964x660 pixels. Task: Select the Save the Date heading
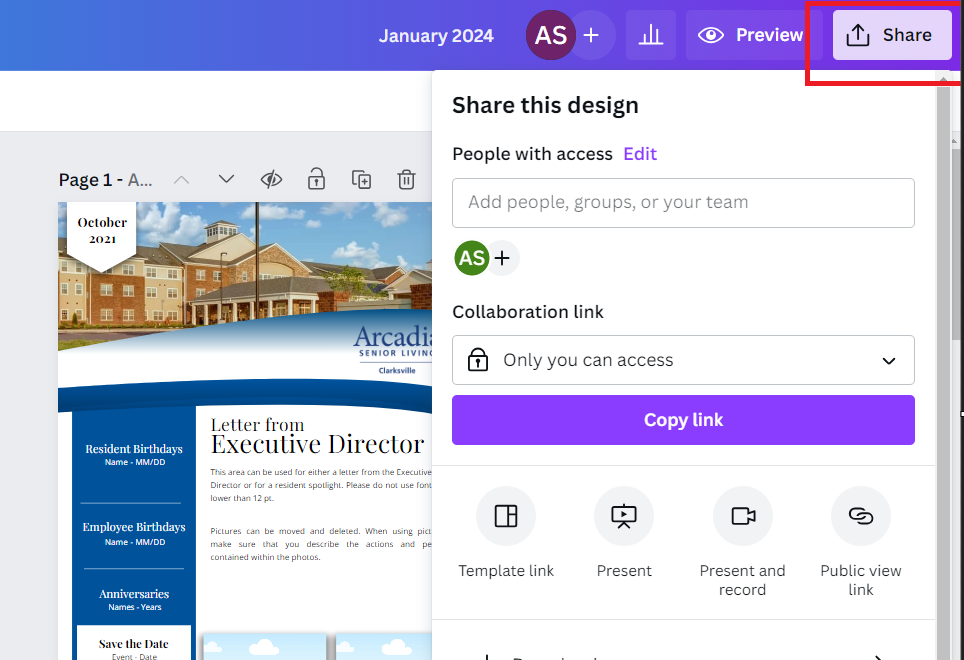coord(133,644)
